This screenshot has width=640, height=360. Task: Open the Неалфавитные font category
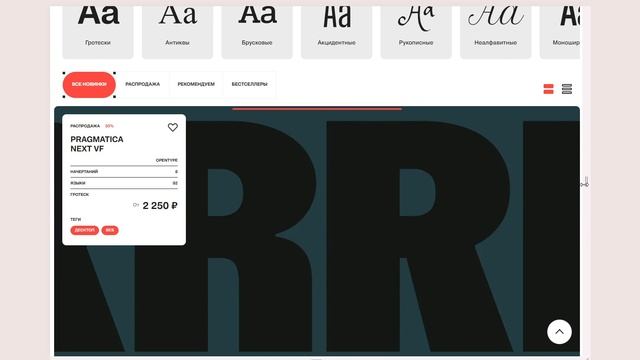click(496, 32)
